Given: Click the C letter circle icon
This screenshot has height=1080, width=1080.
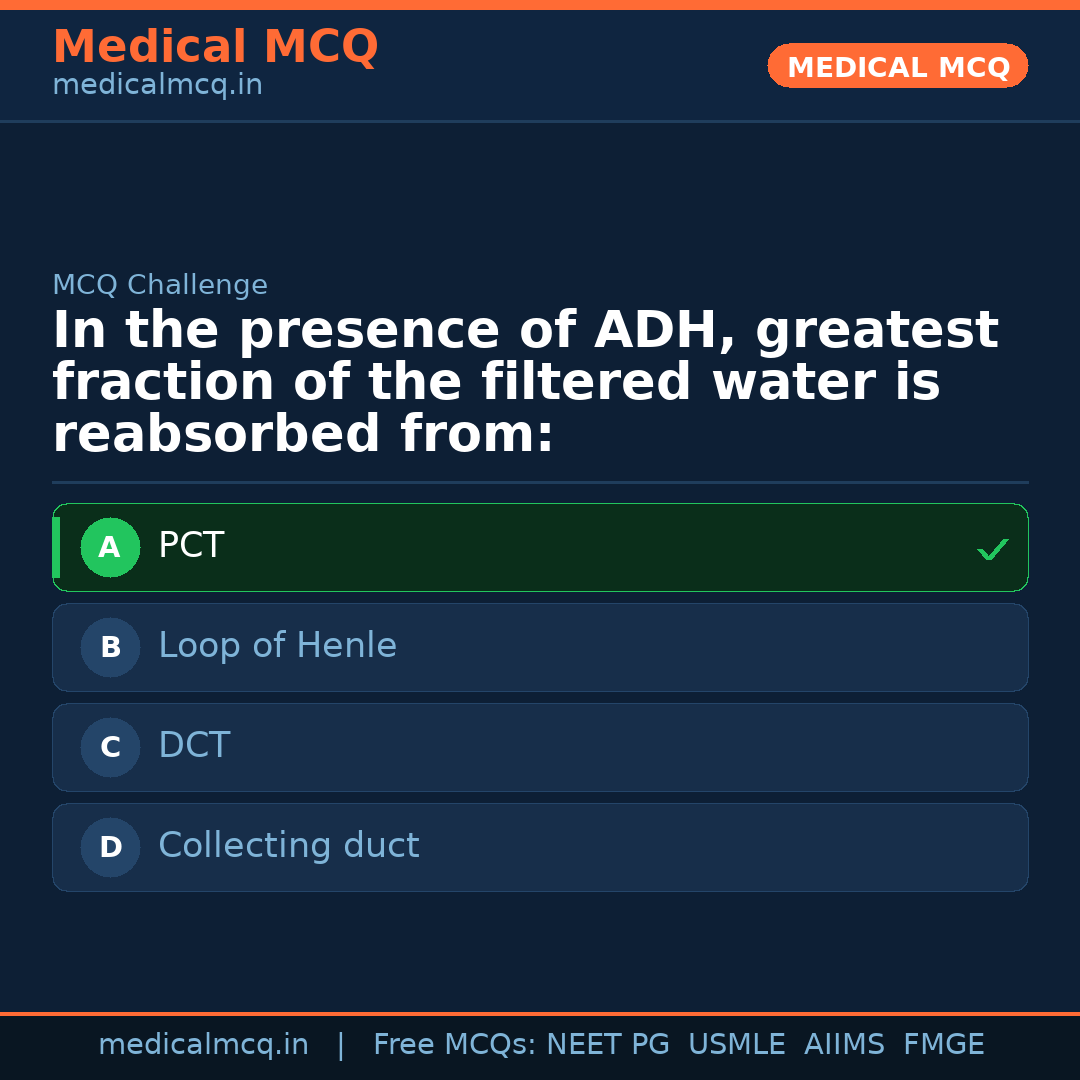Looking at the screenshot, I should click(110, 747).
